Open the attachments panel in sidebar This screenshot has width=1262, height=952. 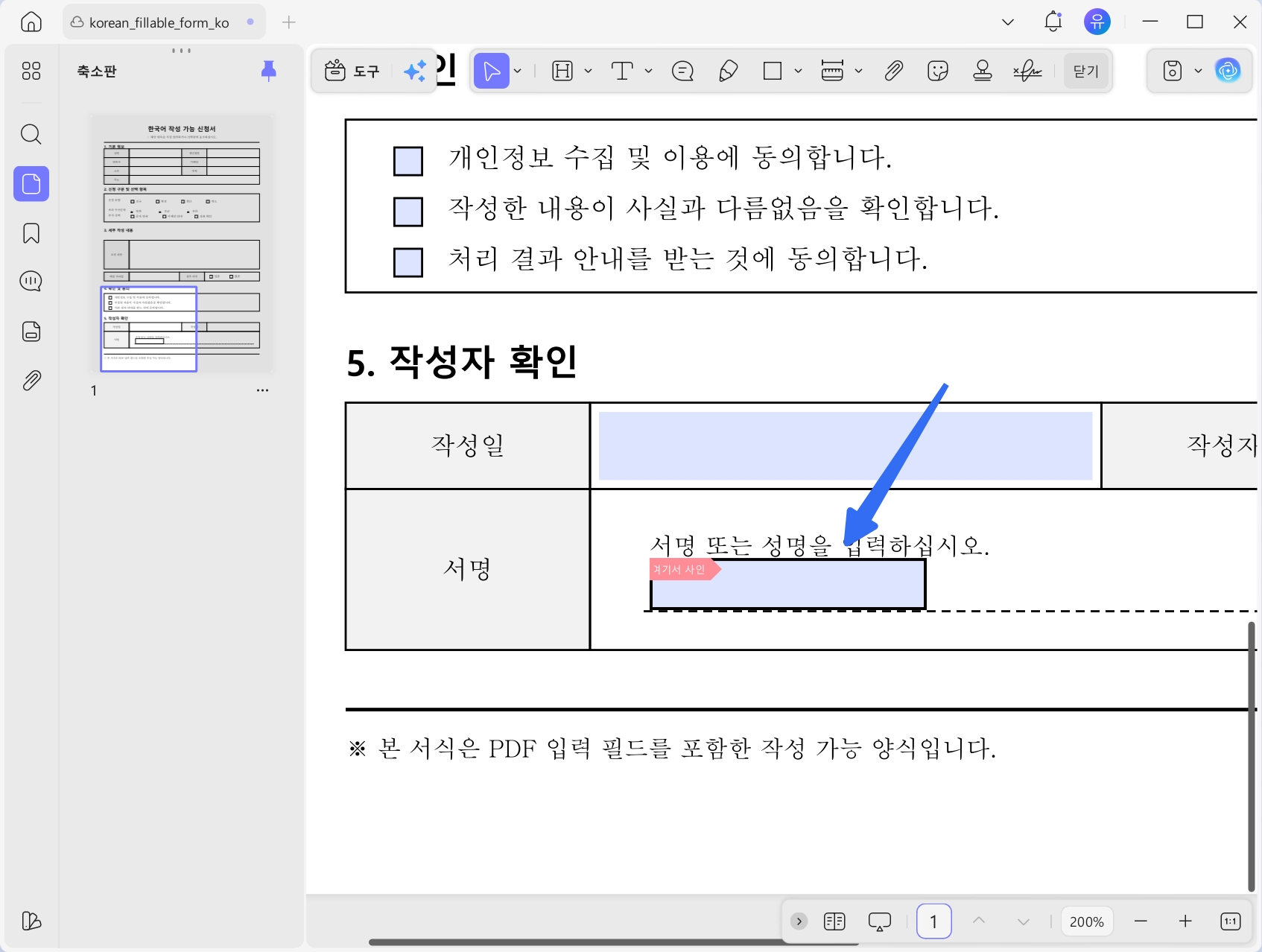pos(31,381)
